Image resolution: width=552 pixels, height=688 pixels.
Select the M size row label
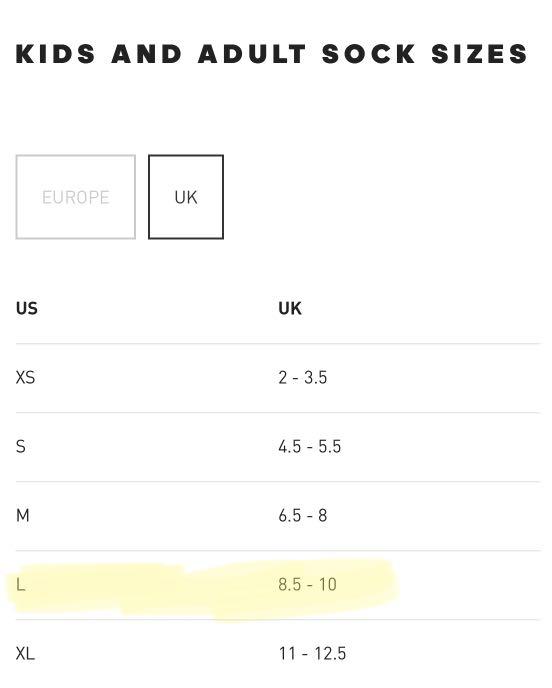pyautogui.click(x=23, y=516)
